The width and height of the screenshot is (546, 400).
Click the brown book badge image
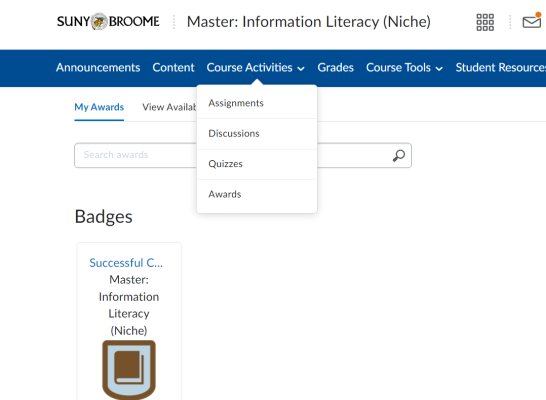point(129,370)
